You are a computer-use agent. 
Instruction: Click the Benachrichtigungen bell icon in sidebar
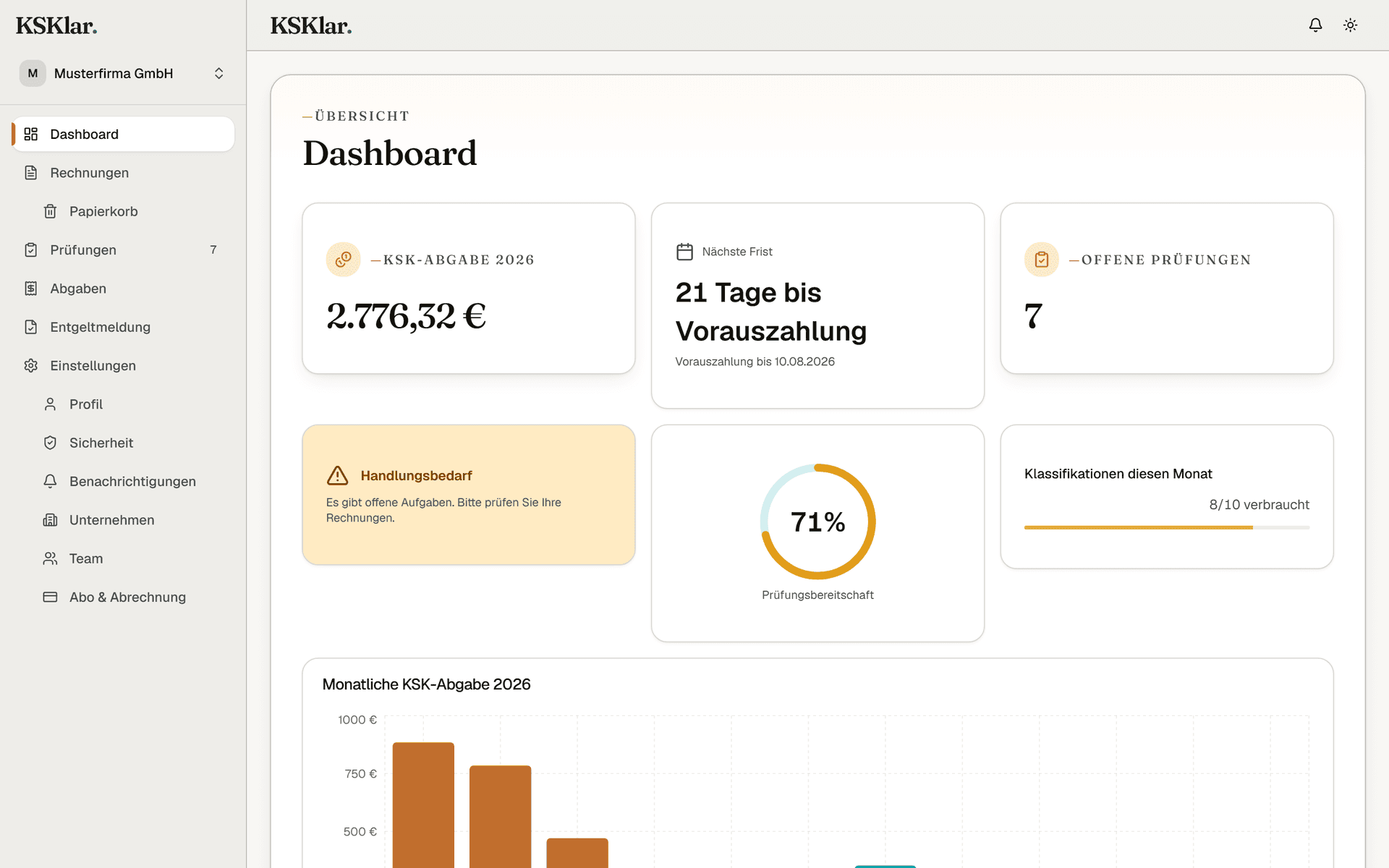click(50, 481)
